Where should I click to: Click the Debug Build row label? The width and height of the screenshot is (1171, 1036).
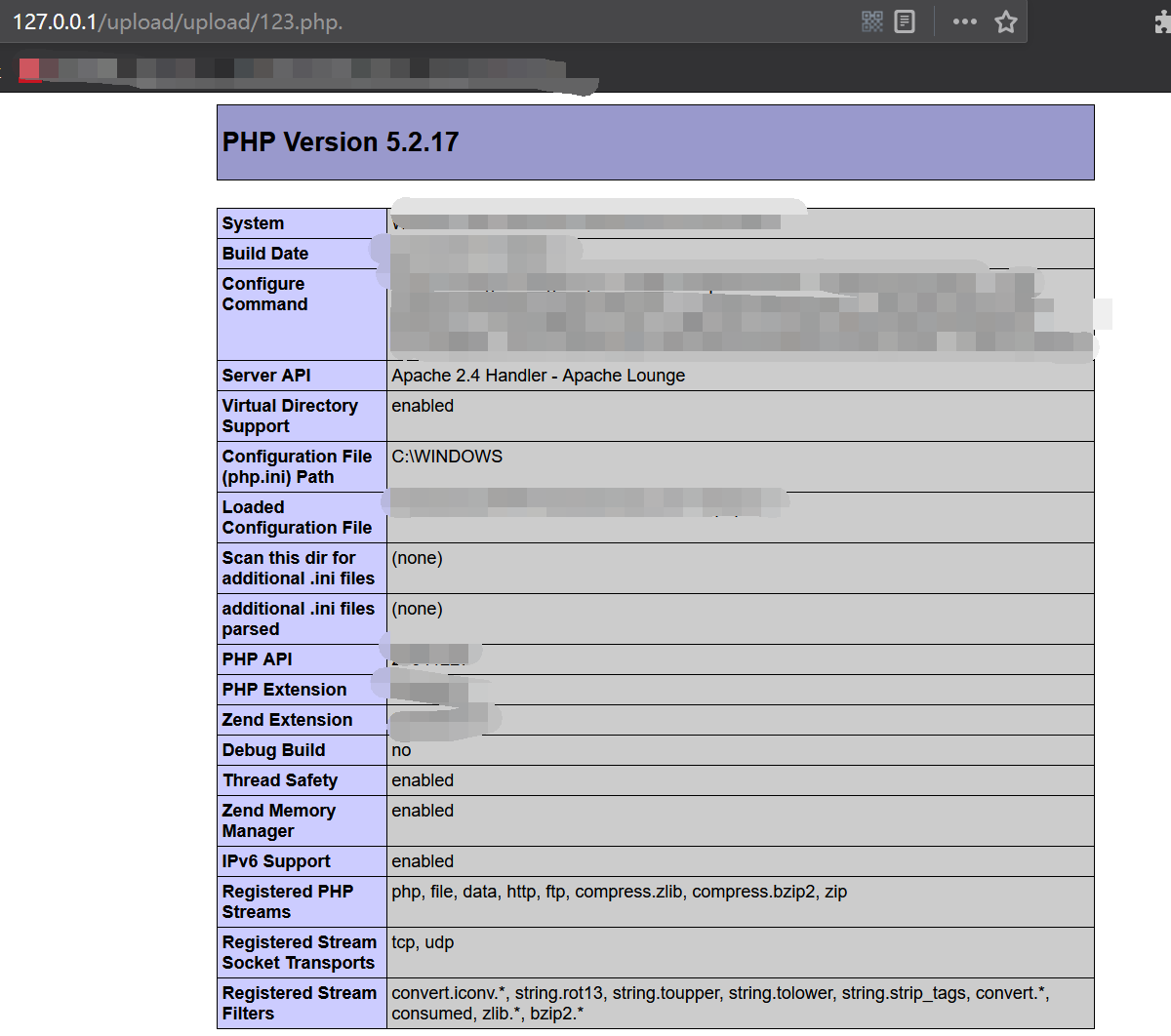[262, 750]
